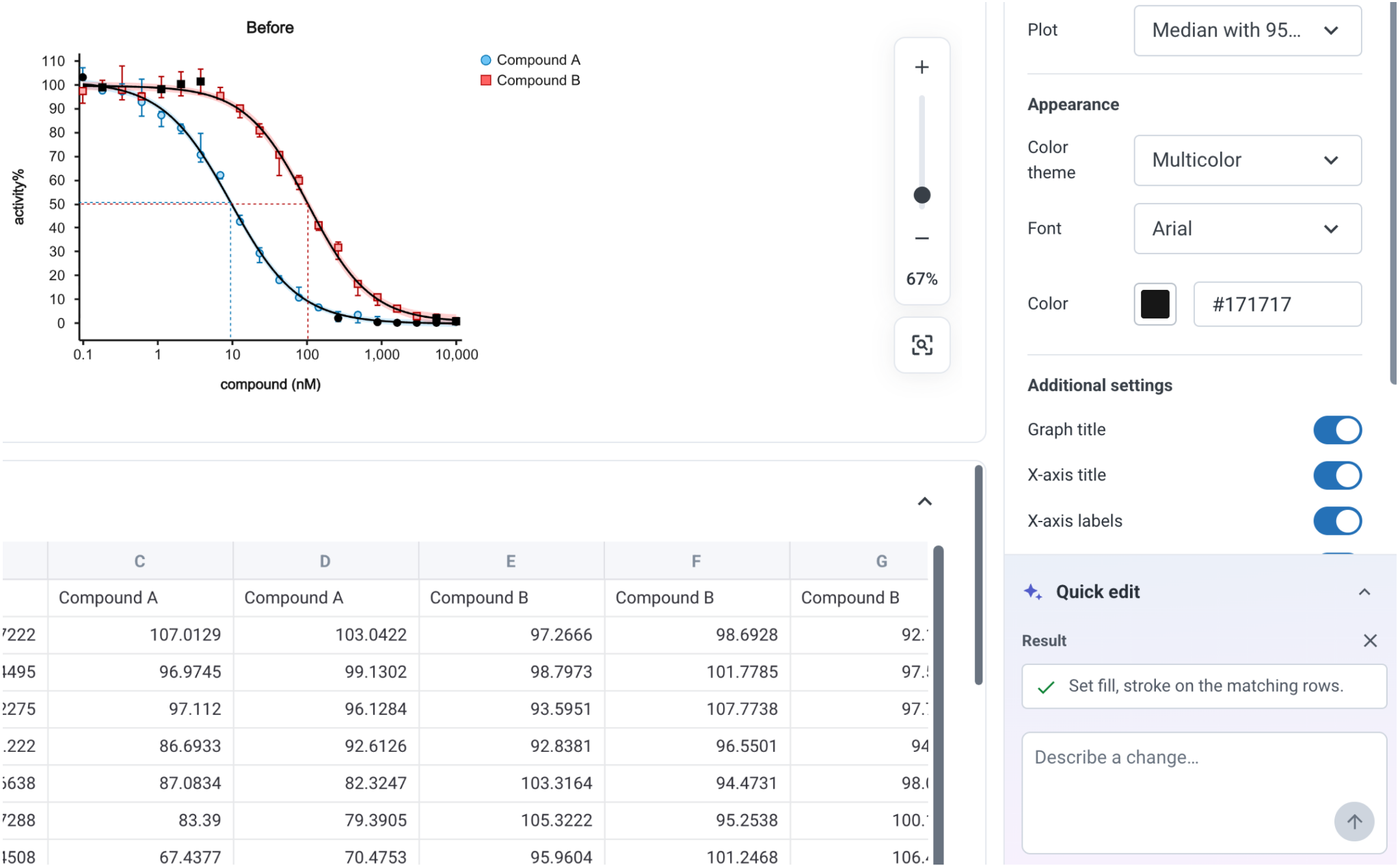Click the Describe a change text box
The width and height of the screenshot is (1400, 866).
1203,793
